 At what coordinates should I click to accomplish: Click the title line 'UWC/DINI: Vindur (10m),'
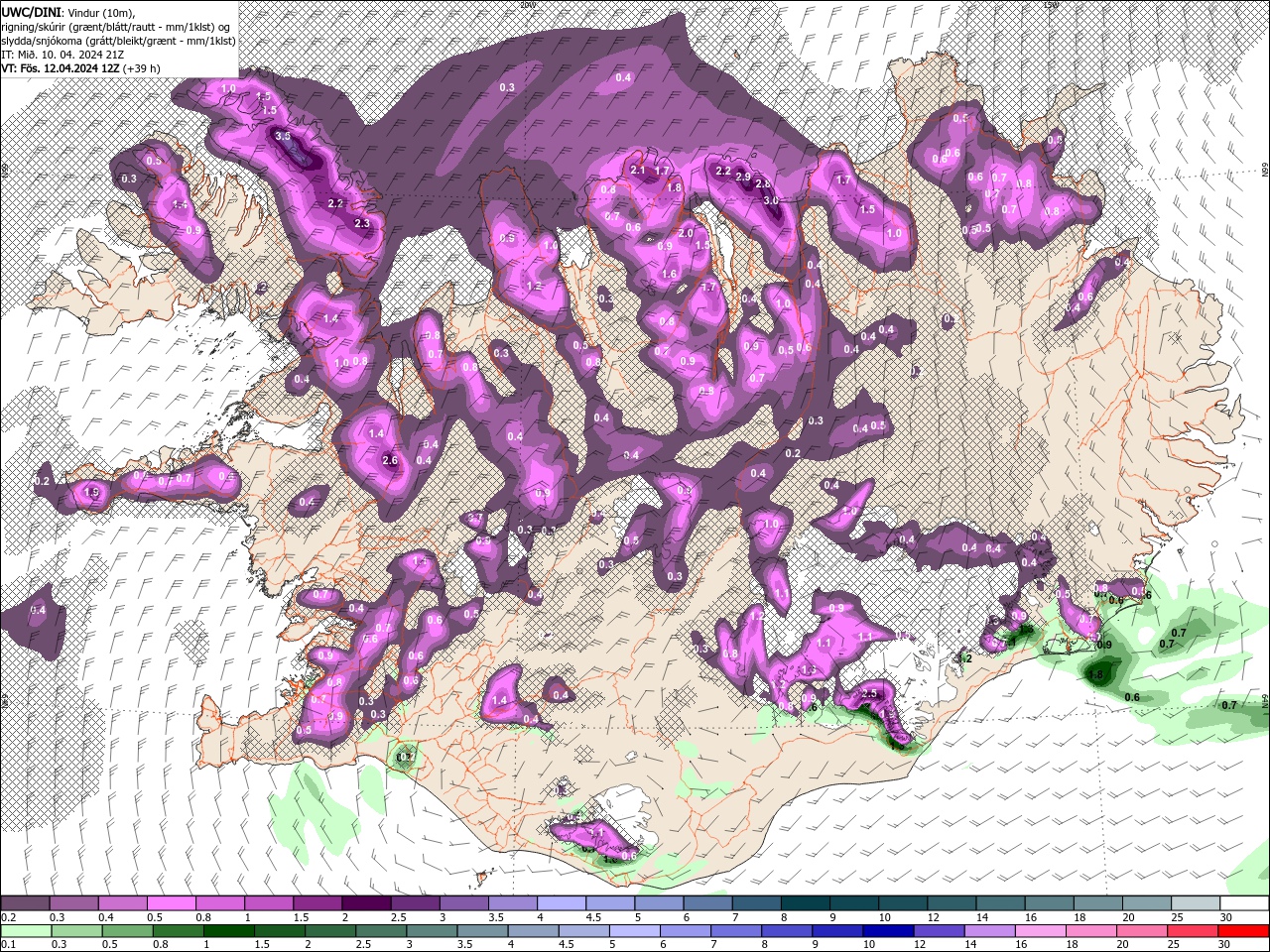[x=66, y=11]
